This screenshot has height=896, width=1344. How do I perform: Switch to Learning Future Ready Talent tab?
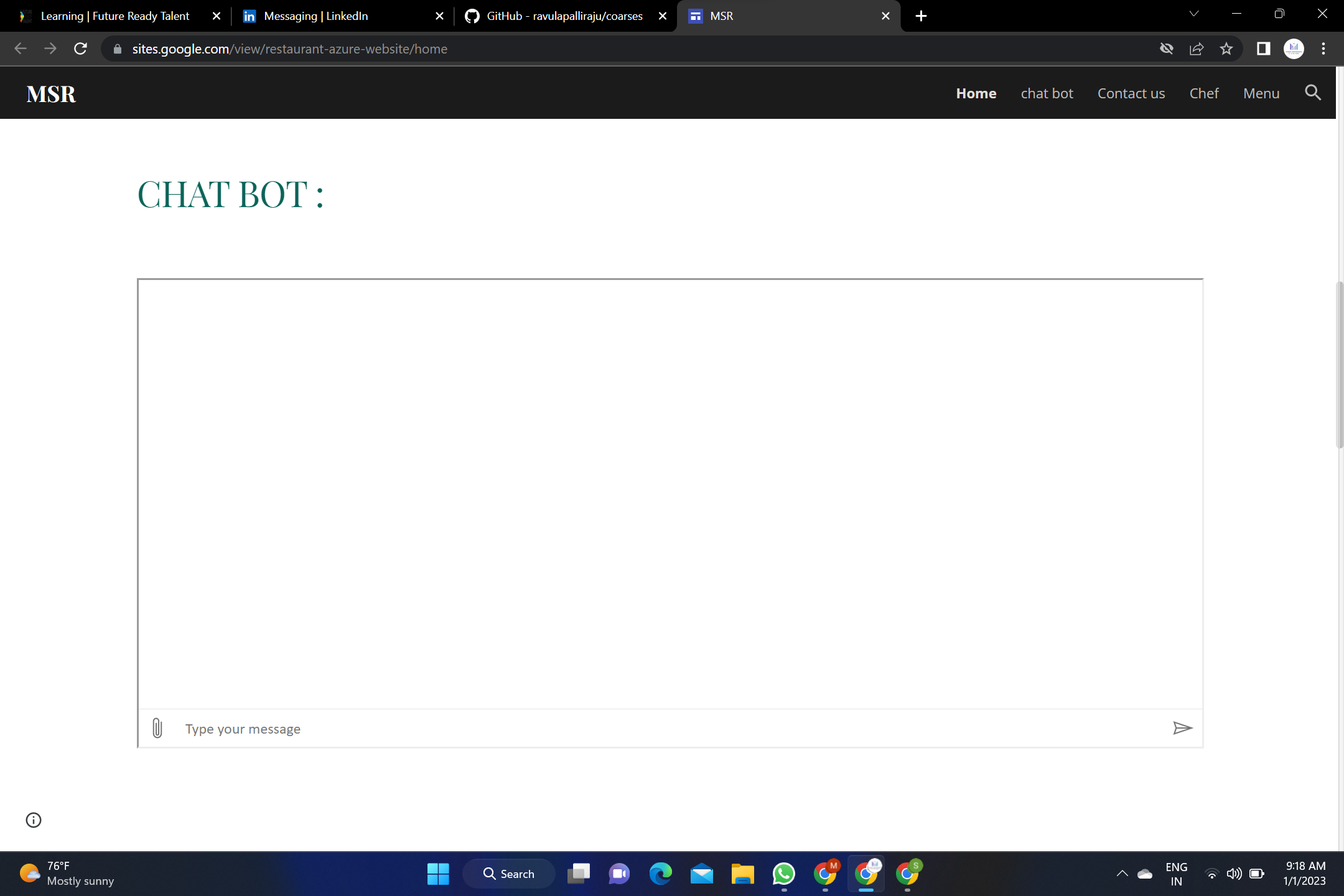tap(115, 16)
